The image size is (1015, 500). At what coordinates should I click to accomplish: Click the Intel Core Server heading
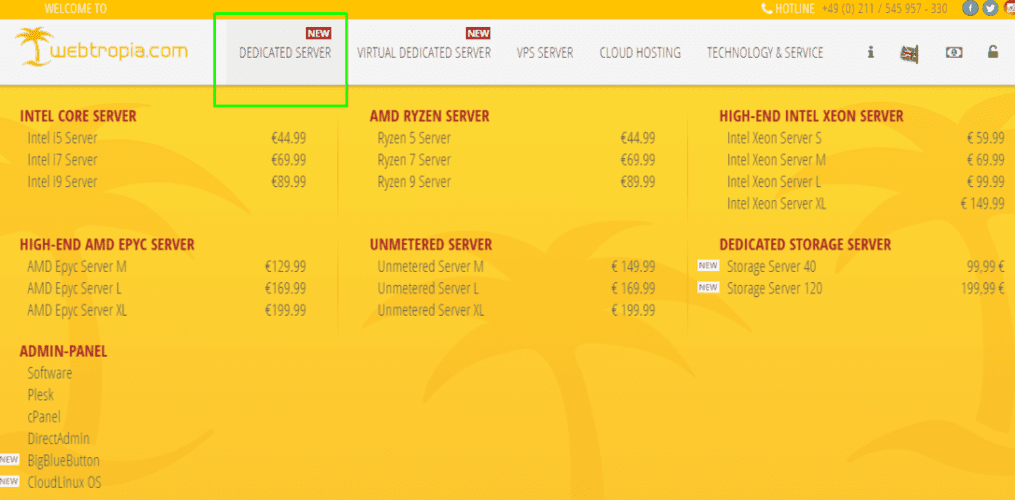(x=78, y=117)
